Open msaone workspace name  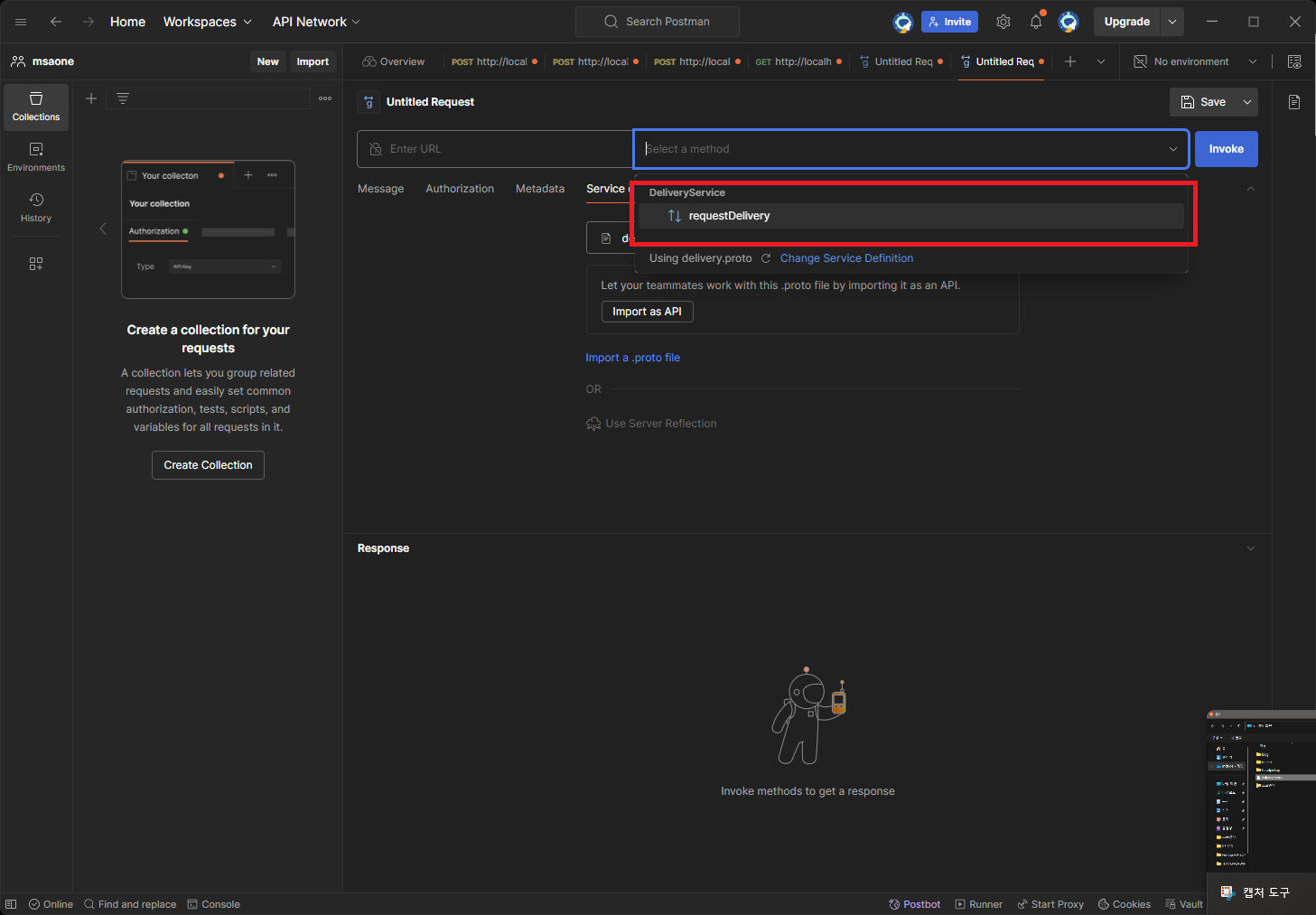tap(53, 61)
